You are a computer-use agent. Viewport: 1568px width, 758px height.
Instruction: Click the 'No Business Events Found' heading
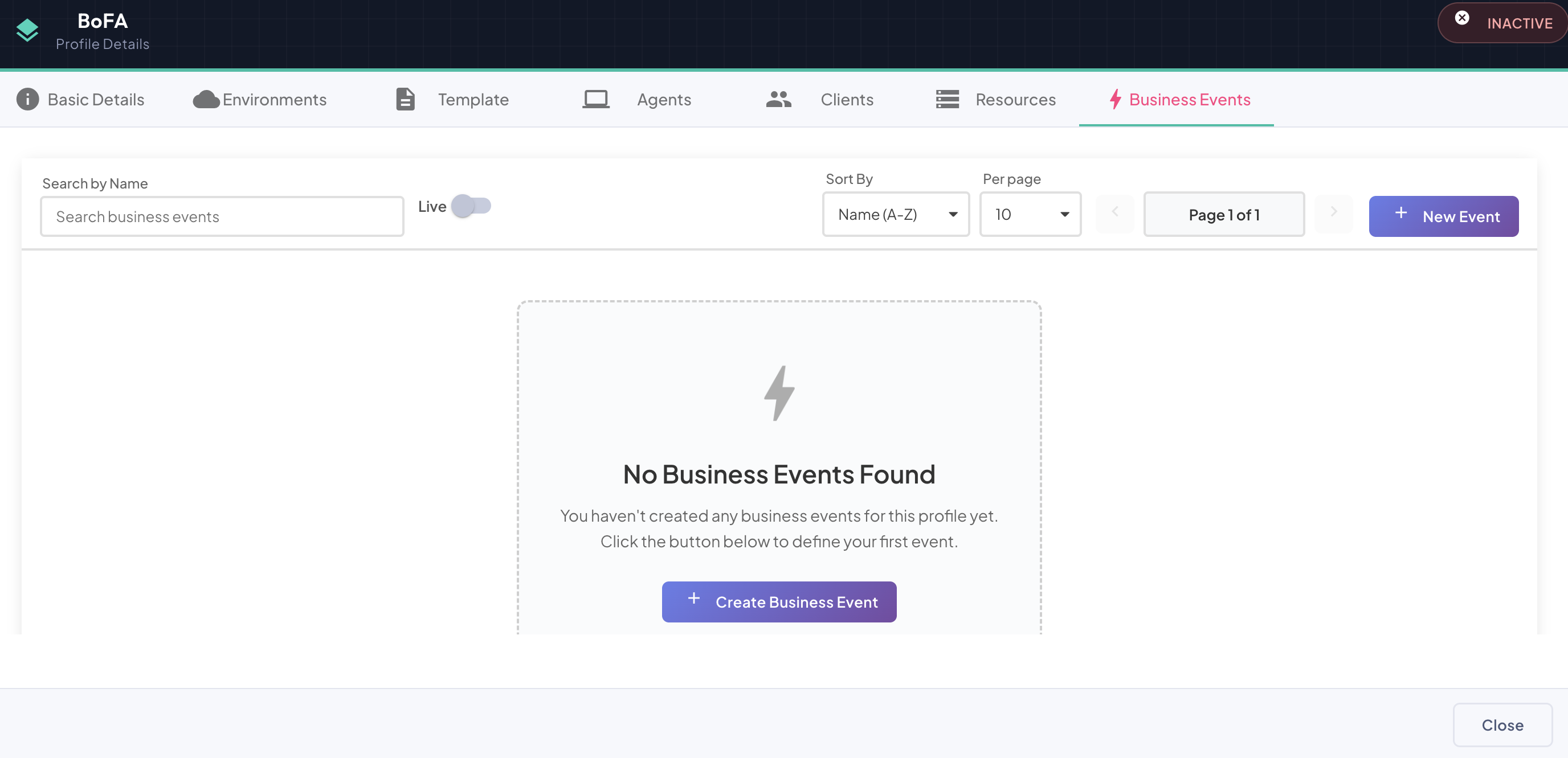tap(779, 474)
